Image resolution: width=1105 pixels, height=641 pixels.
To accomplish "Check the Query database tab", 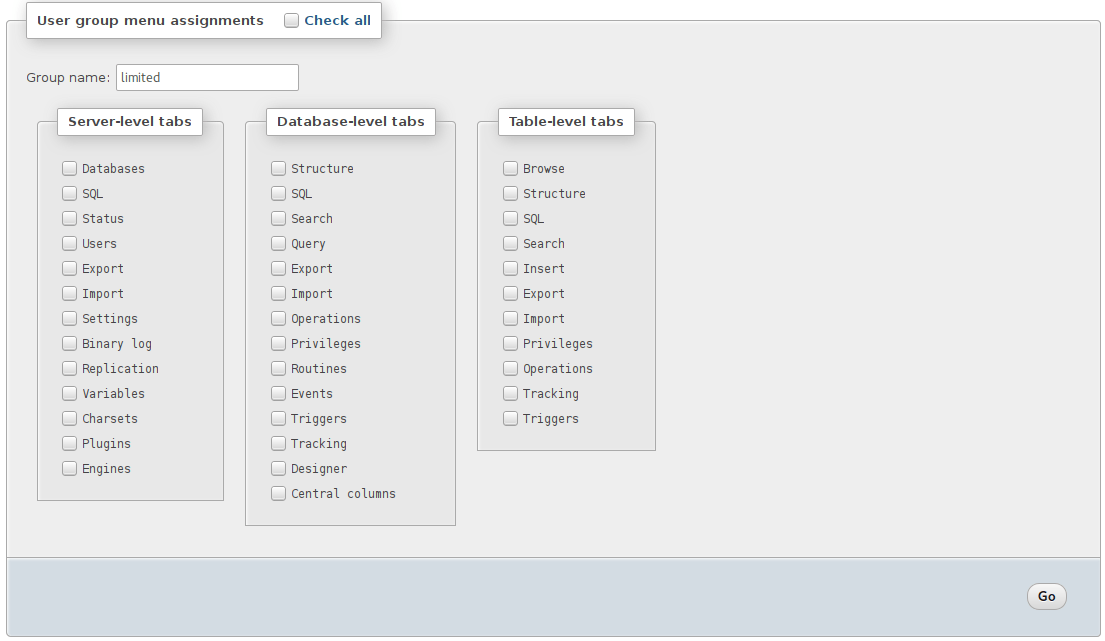I will click(278, 243).
